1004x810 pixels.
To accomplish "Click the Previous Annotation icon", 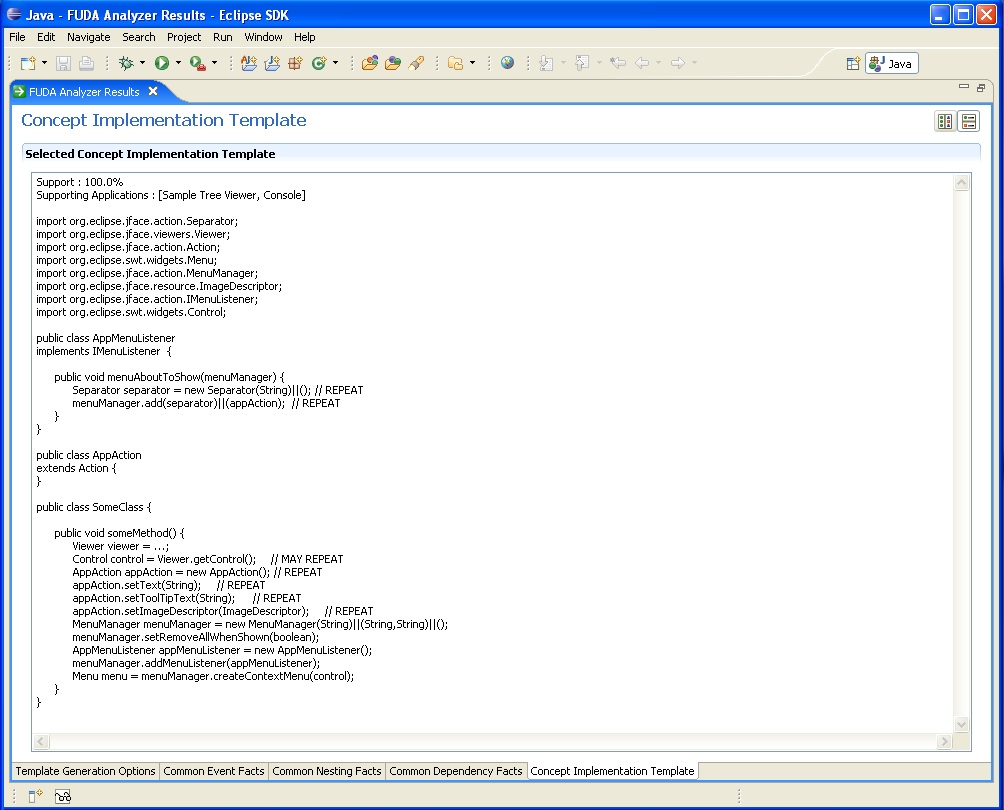I will click(x=582, y=63).
